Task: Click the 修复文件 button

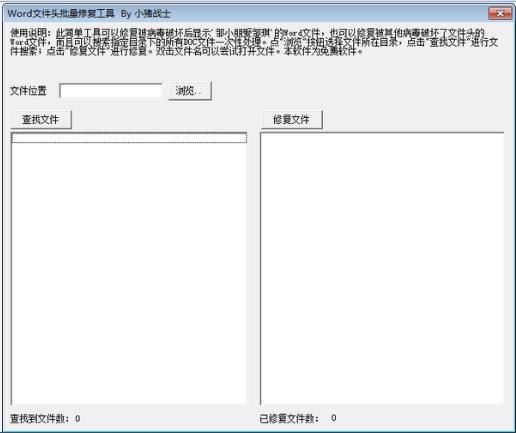Action: (292, 120)
